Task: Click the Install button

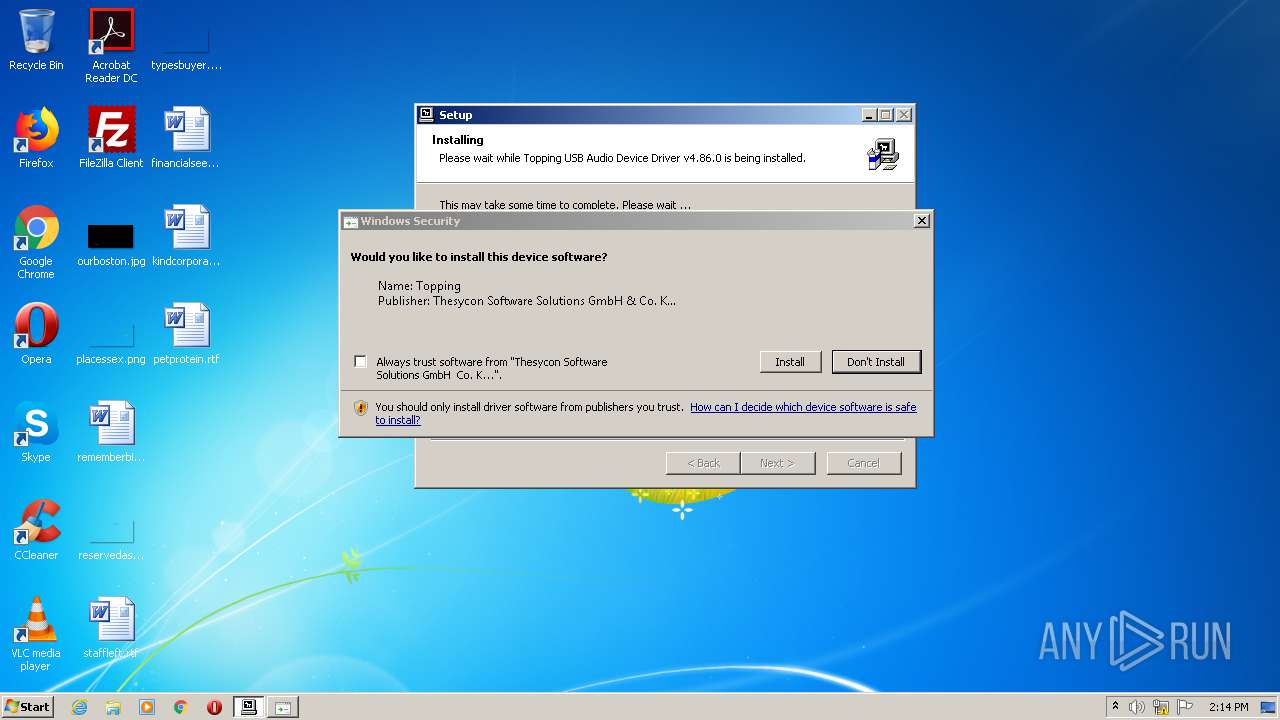Action: tap(790, 362)
